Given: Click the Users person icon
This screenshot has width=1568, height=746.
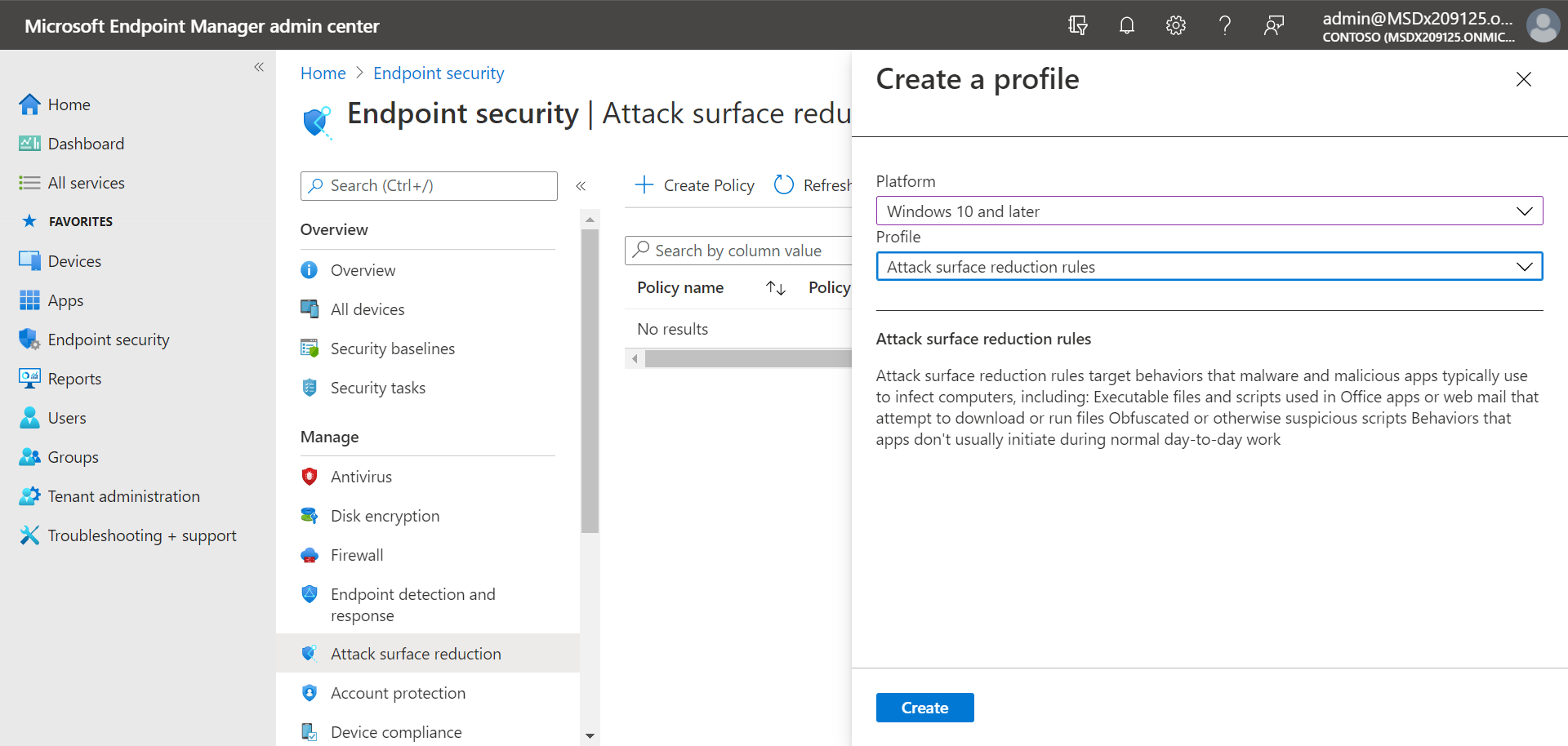Looking at the screenshot, I should [29, 418].
